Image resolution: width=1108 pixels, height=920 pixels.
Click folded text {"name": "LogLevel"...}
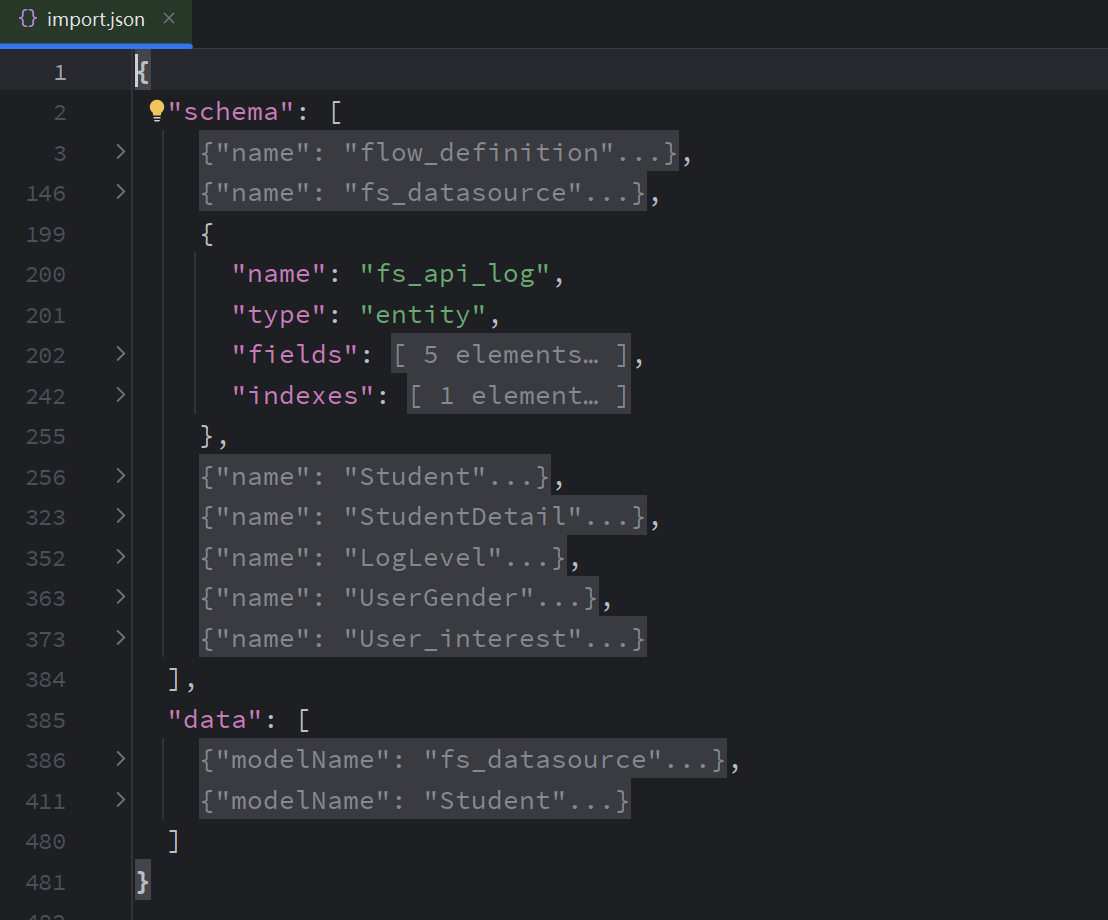pyautogui.click(x=383, y=558)
